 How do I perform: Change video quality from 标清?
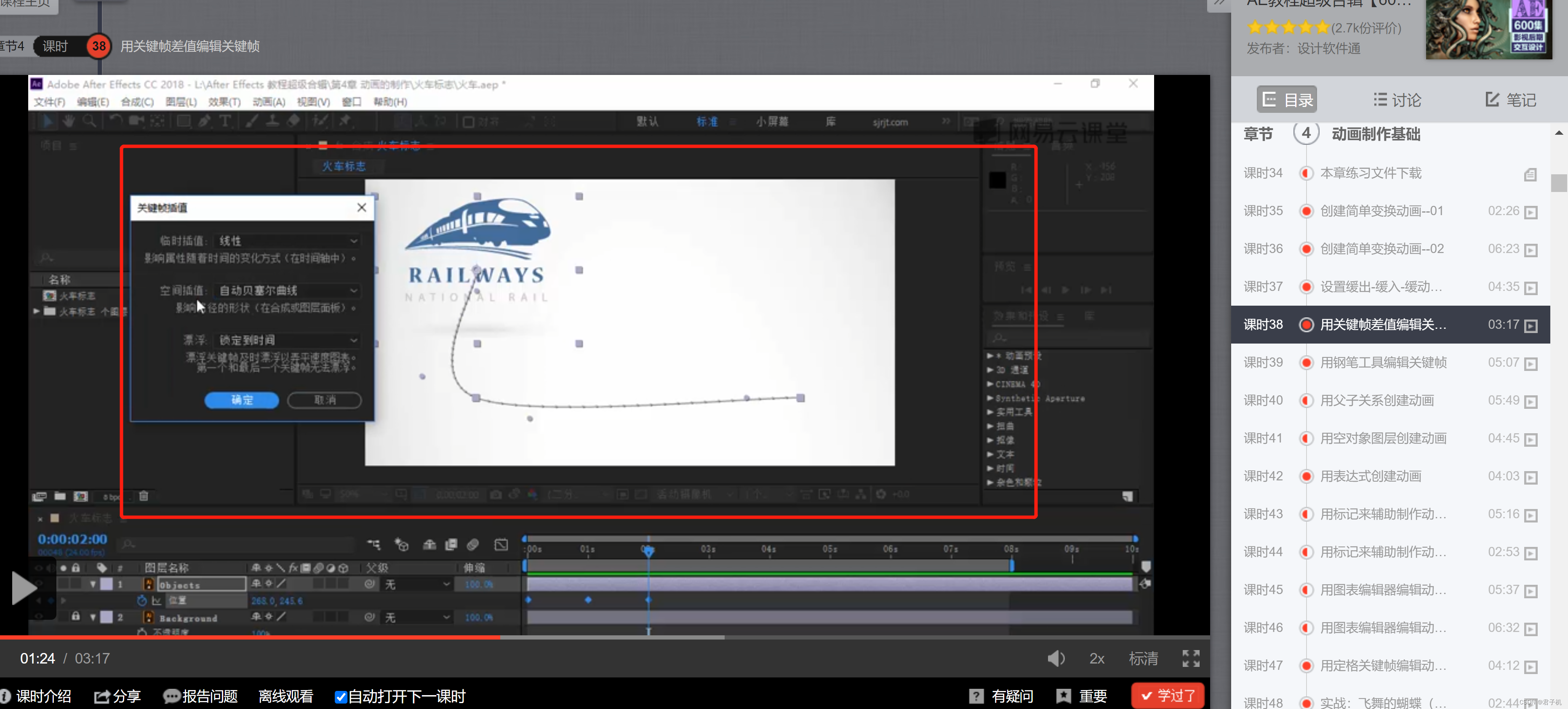(x=1143, y=658)
